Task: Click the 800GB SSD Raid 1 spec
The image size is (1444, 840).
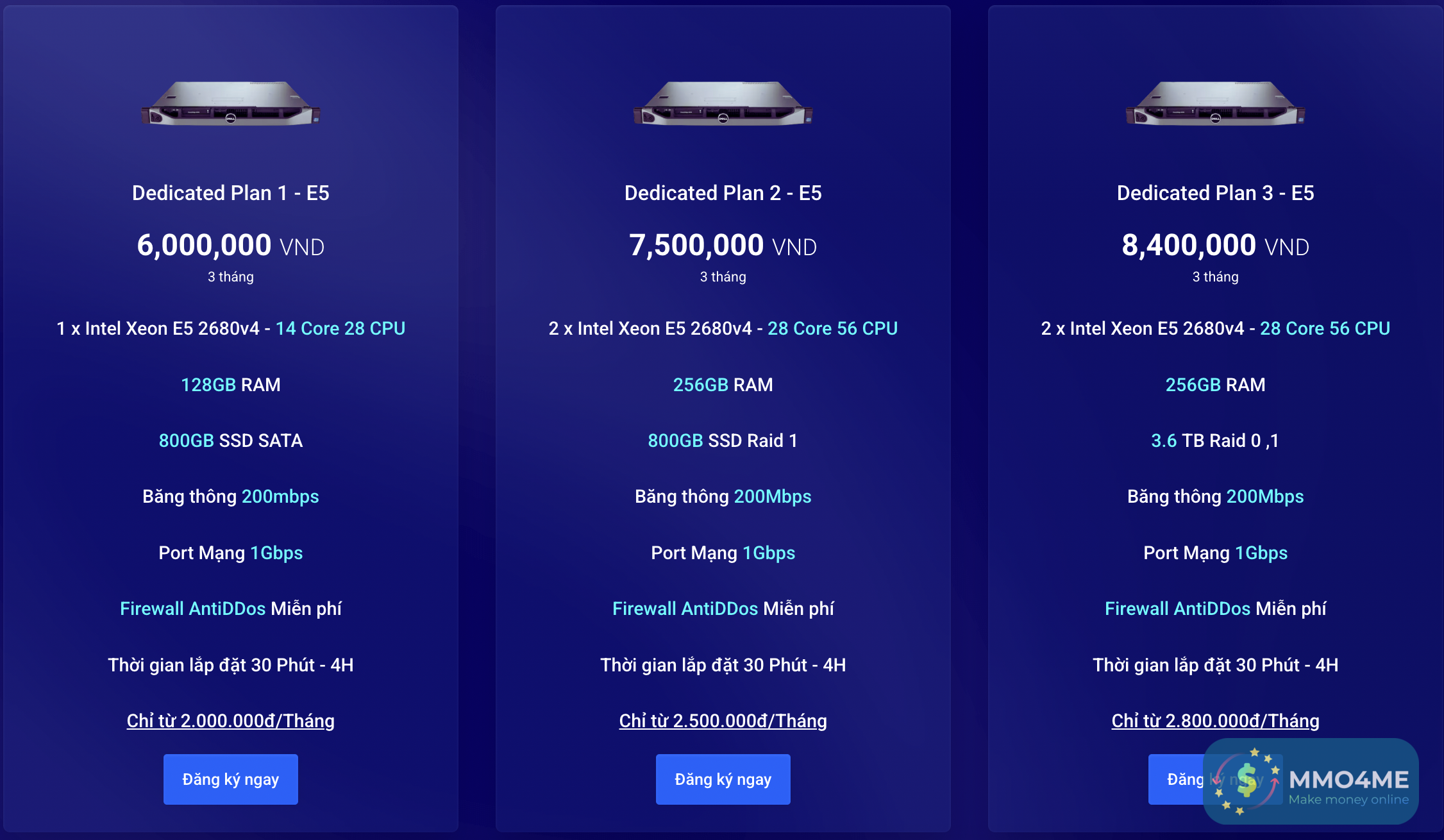Action: tap(723, 441)
